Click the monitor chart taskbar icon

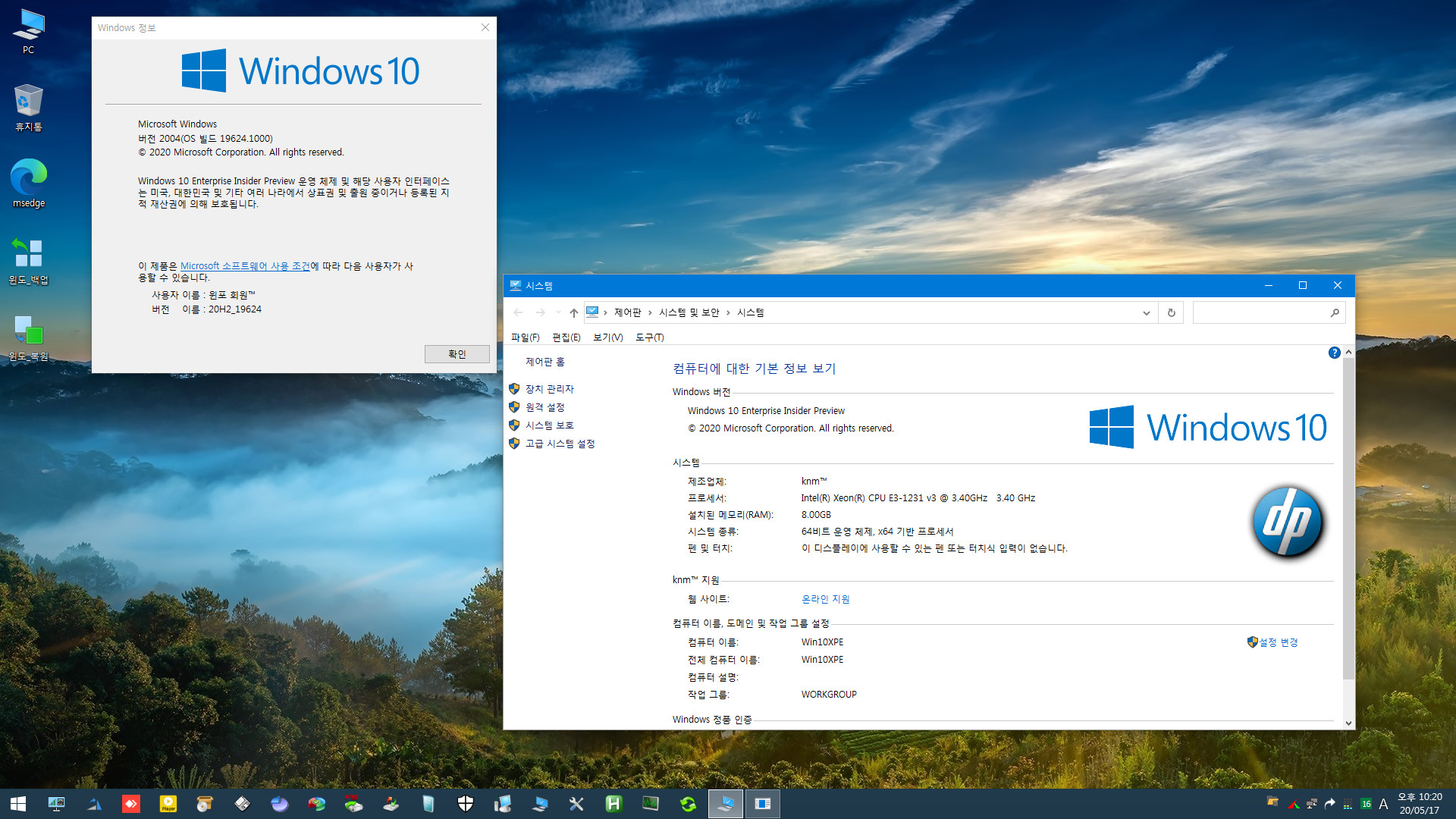56,804
